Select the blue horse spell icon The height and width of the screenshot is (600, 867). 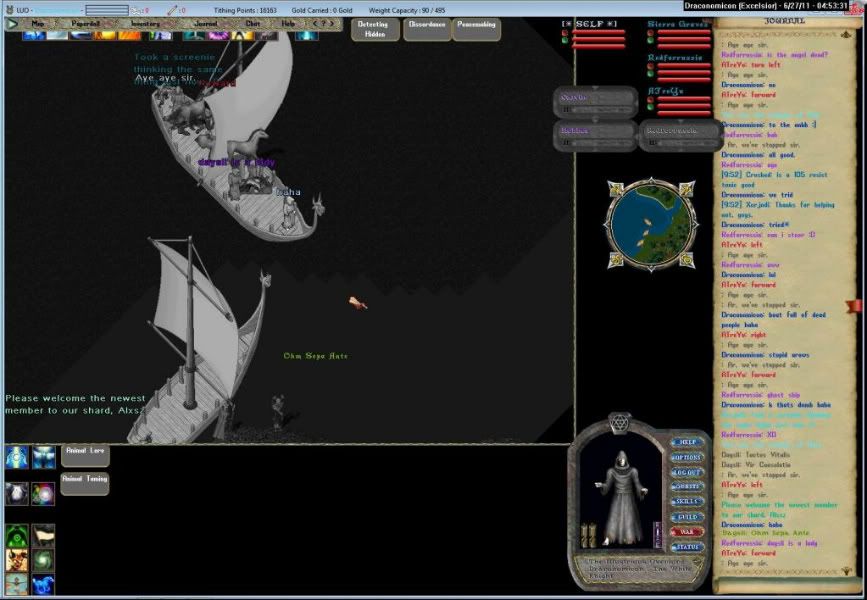tap(43, 585)
